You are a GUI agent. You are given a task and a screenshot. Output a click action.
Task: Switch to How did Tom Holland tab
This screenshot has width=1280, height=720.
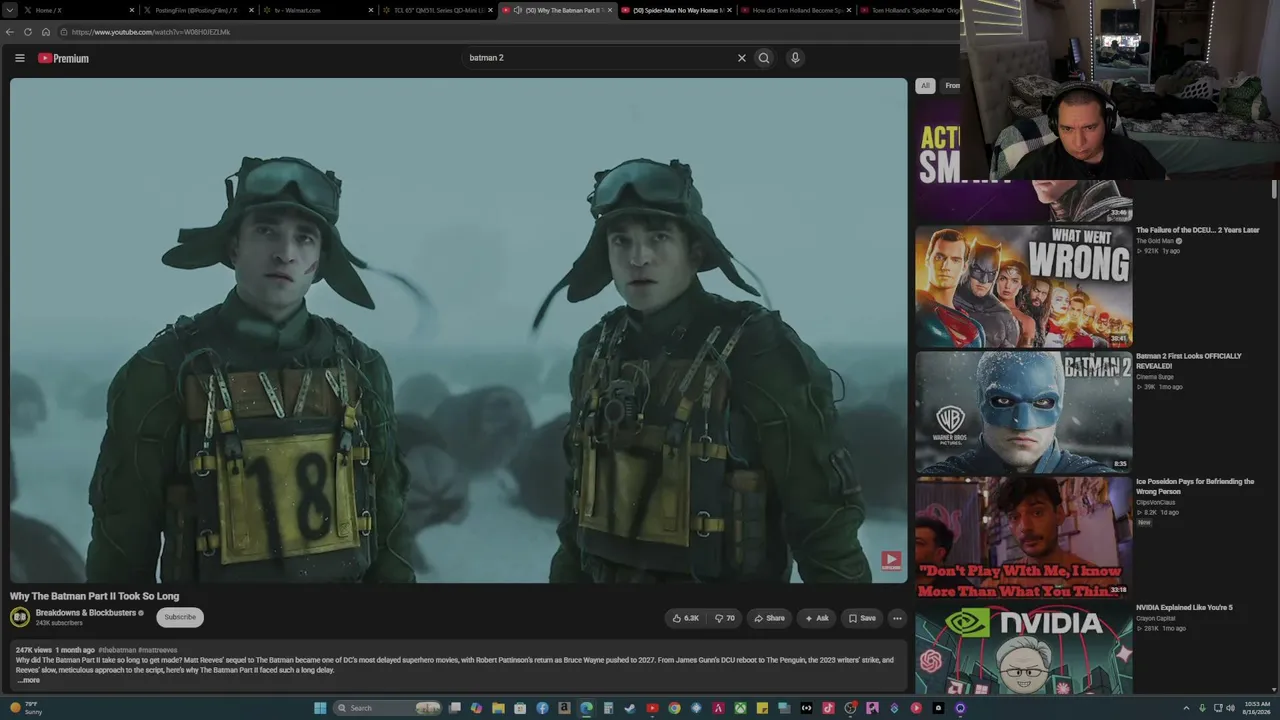point(797,10)
